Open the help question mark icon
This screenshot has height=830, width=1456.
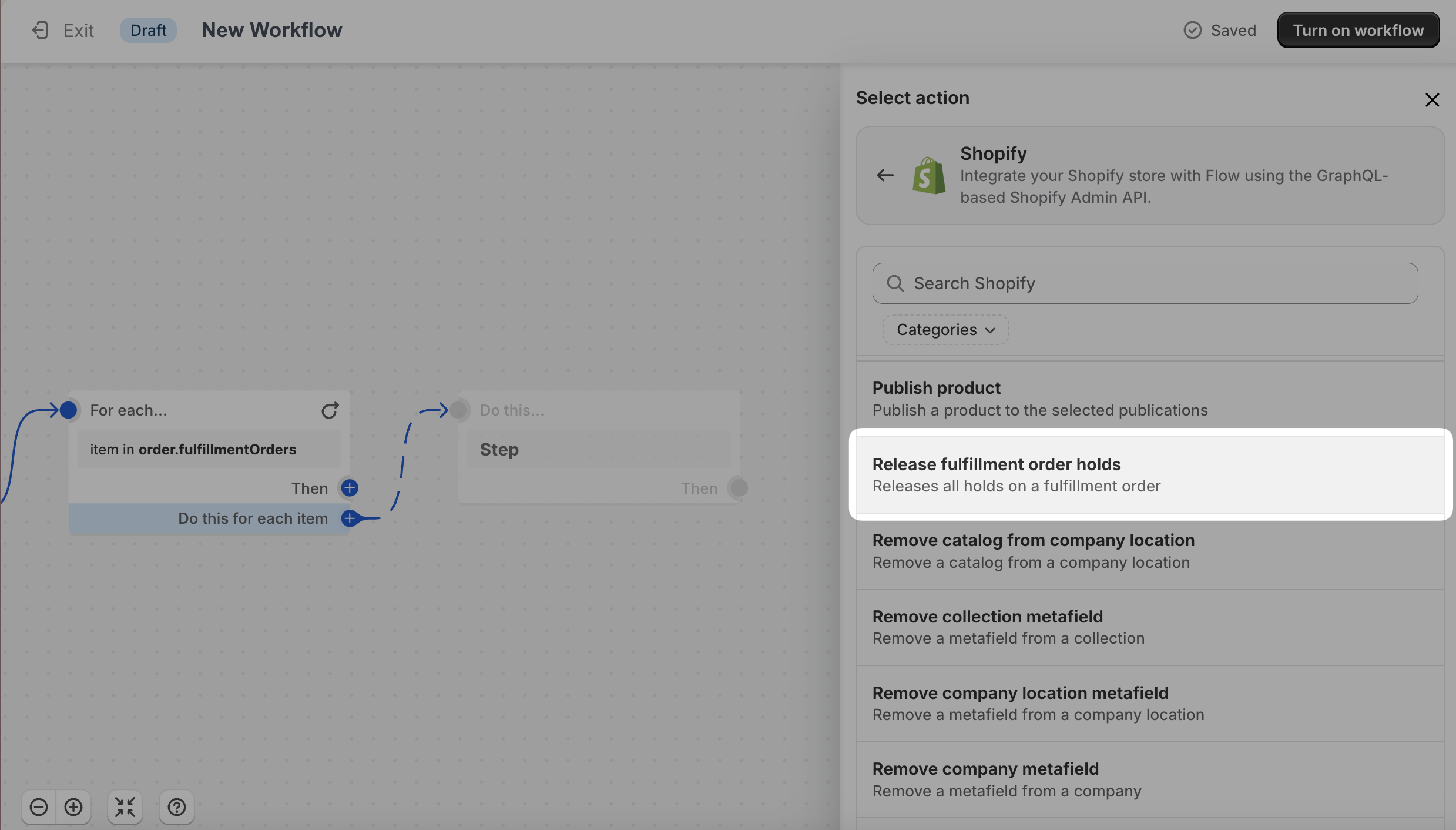177,807
